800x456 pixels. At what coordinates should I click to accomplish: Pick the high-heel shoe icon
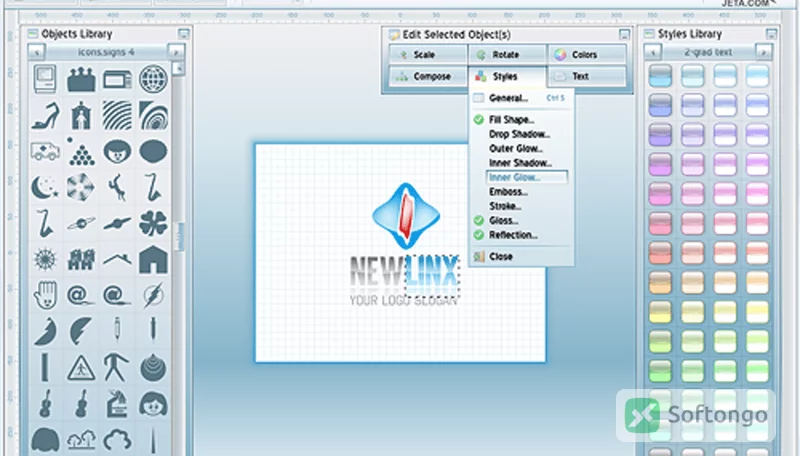[45, 116]
